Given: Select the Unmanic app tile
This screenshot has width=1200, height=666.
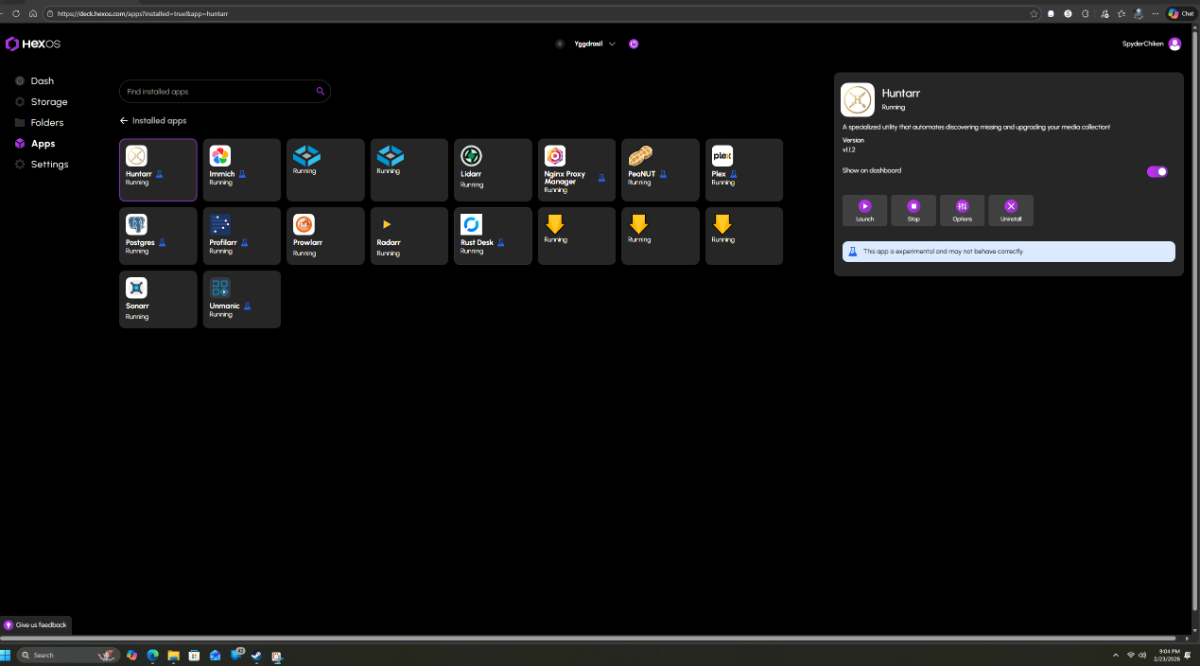Looking at the screenshot, I should coord(242,299).
